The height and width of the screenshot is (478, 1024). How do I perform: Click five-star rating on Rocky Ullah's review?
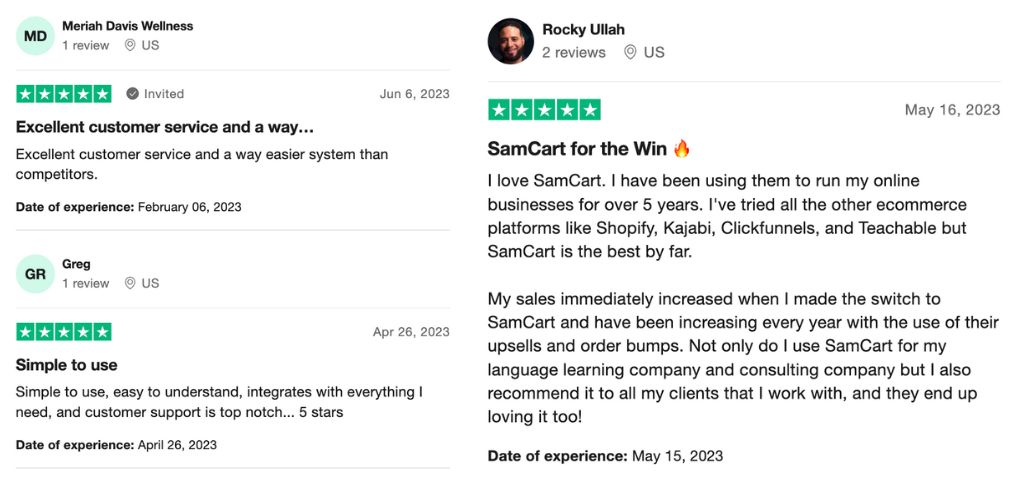(544, 110)
